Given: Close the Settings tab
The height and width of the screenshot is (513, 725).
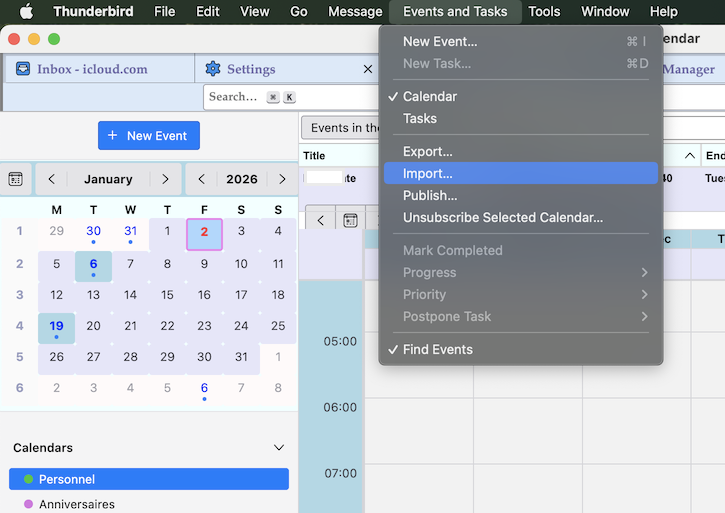Looking at the screenshot, I should [x=368, y=69].
